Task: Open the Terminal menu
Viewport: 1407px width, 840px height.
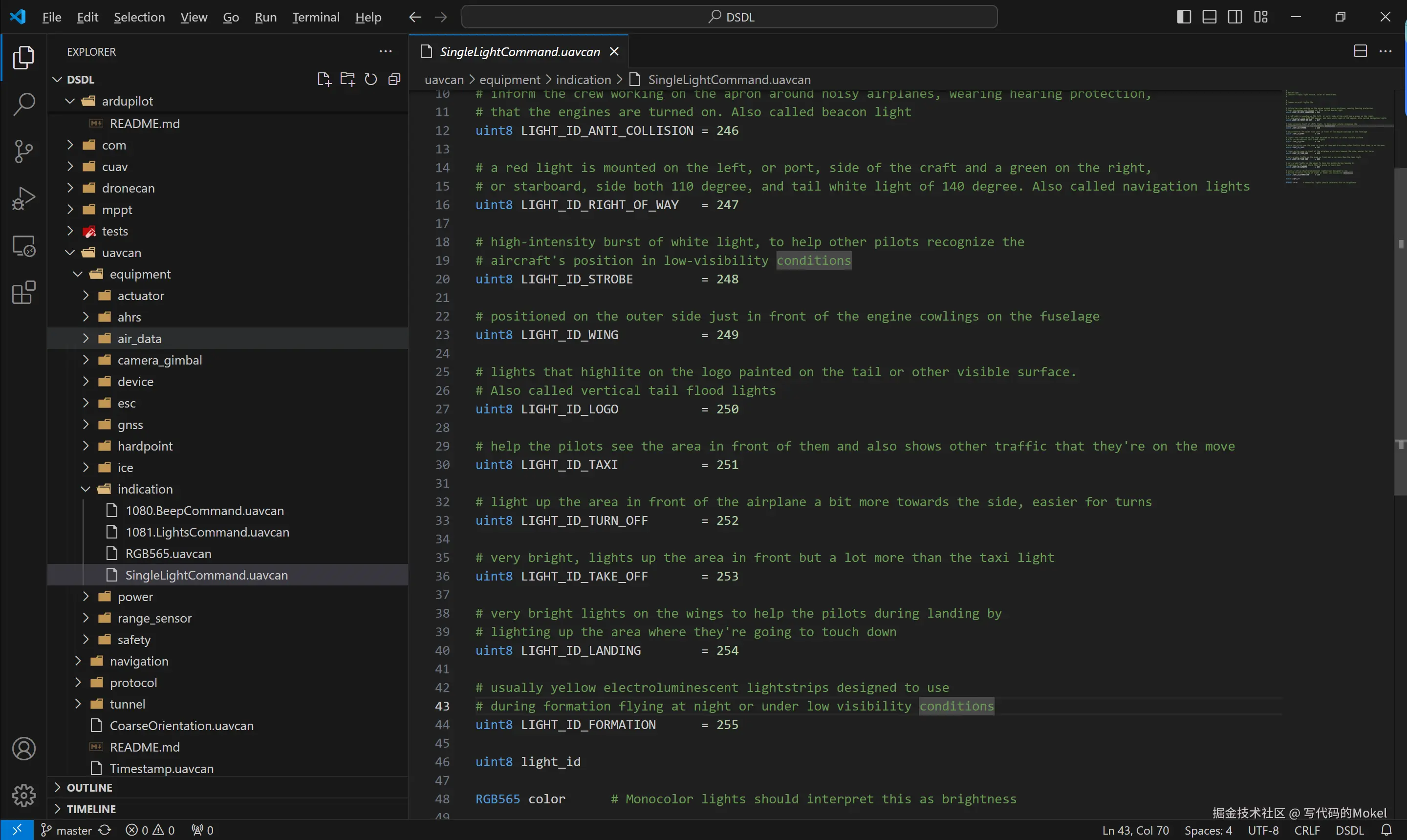Action: tap(315, 17)
